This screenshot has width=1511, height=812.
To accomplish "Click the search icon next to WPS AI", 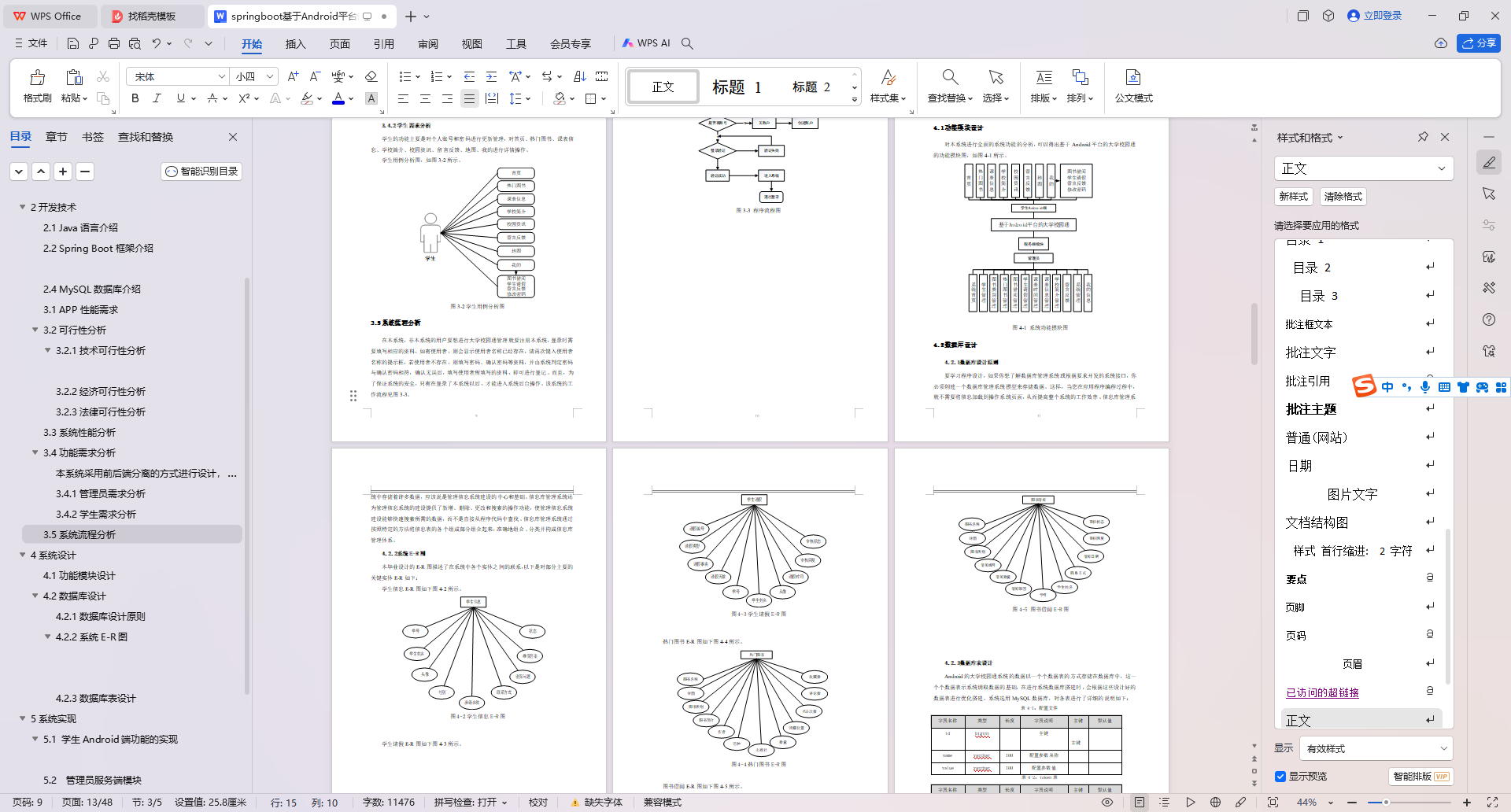I will click(x=687, y=43).
